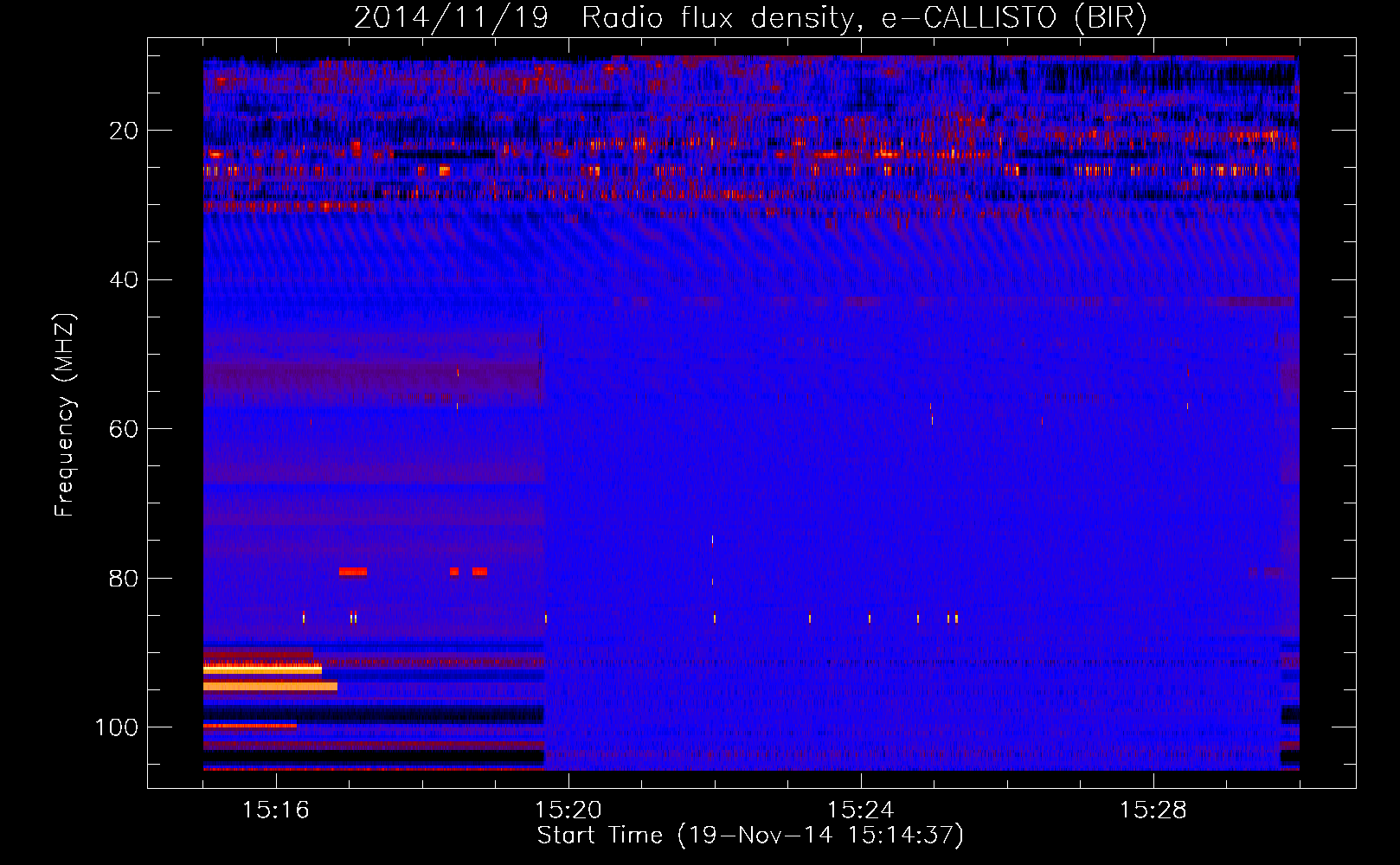The width and height of the screenshot is (1400, 865).
Task: Click the 15:16 time tick label
Action: coord(276,811)
